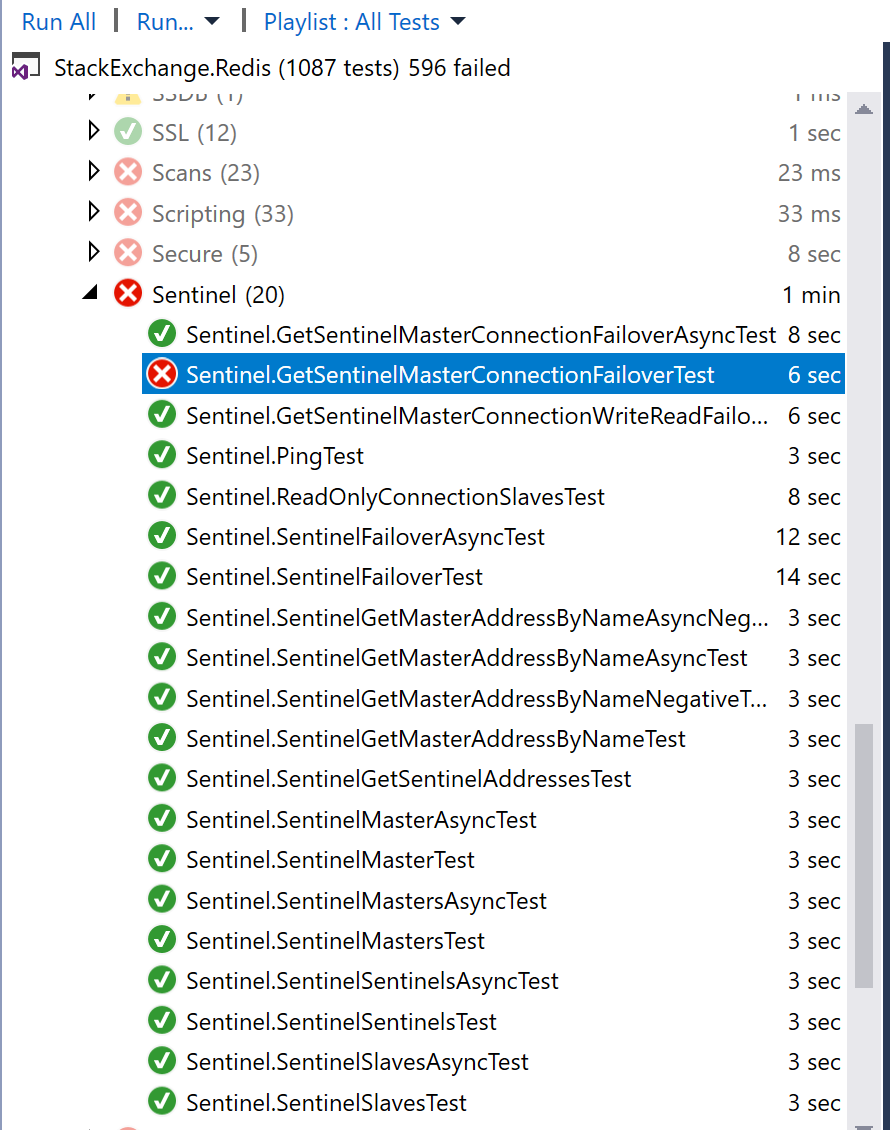
Task: Click passed icon of ReadOnlyConnectionSlavesTest
Action: tap(161, 495)
